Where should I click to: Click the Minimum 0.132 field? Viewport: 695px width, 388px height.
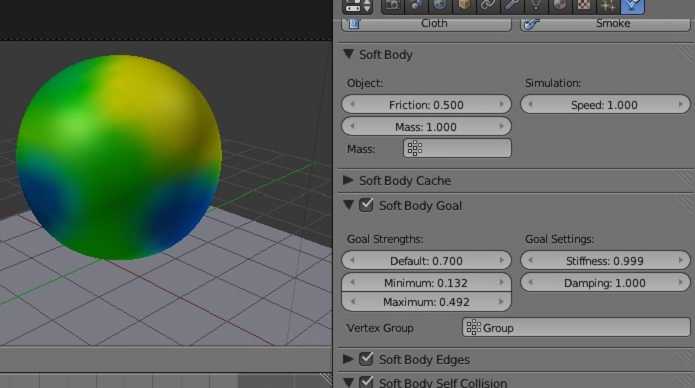click(426, 282)
